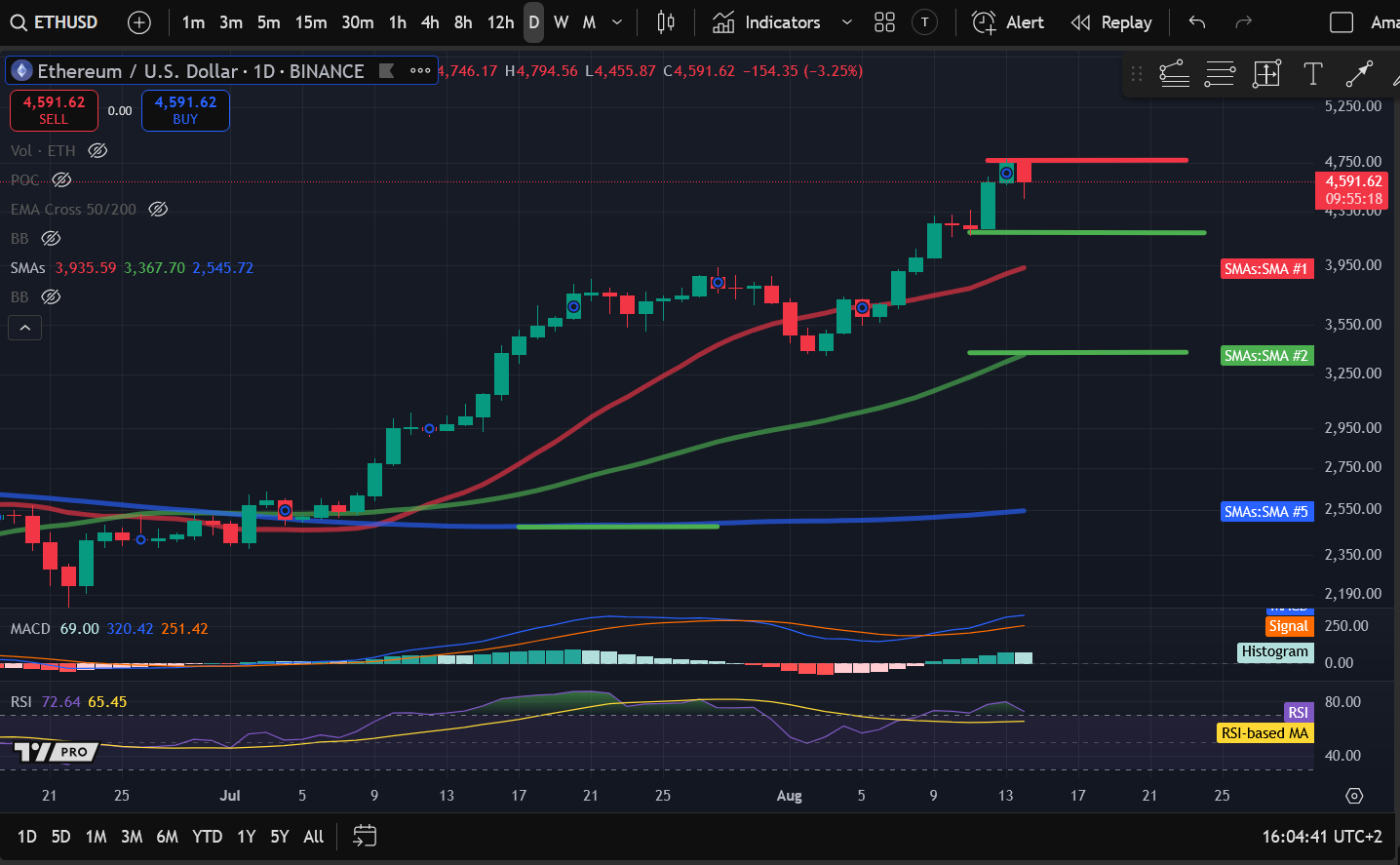This screenshot has height=865, width=1400.
Task: Select the Text drawing tool
Action: pyautogui.click(x=1313, y=74)
